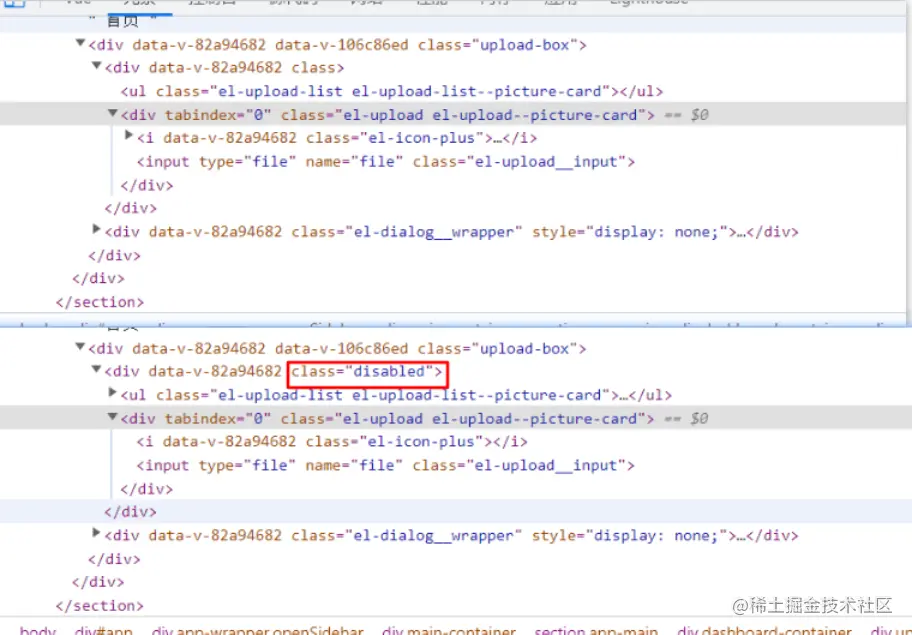912x635 pixels.
Task: Click data-v-106c86ed attribute in upper tree
Action: coord(342,45)
